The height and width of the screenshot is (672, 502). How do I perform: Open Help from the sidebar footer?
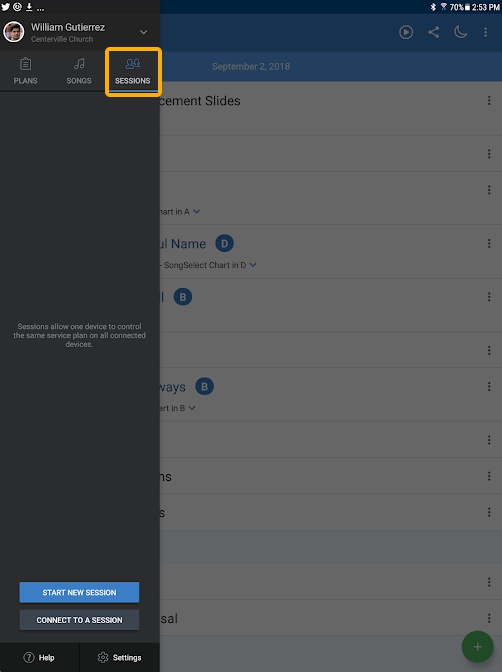point(39,657)
